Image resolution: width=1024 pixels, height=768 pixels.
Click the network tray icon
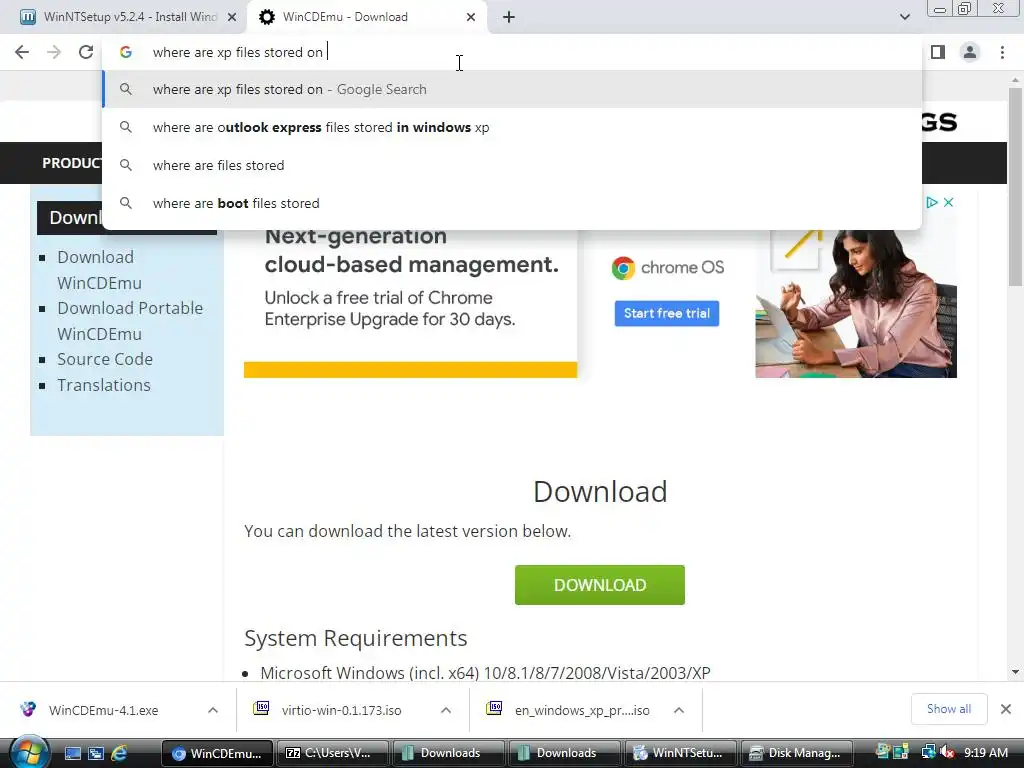[x=928, y=753]
